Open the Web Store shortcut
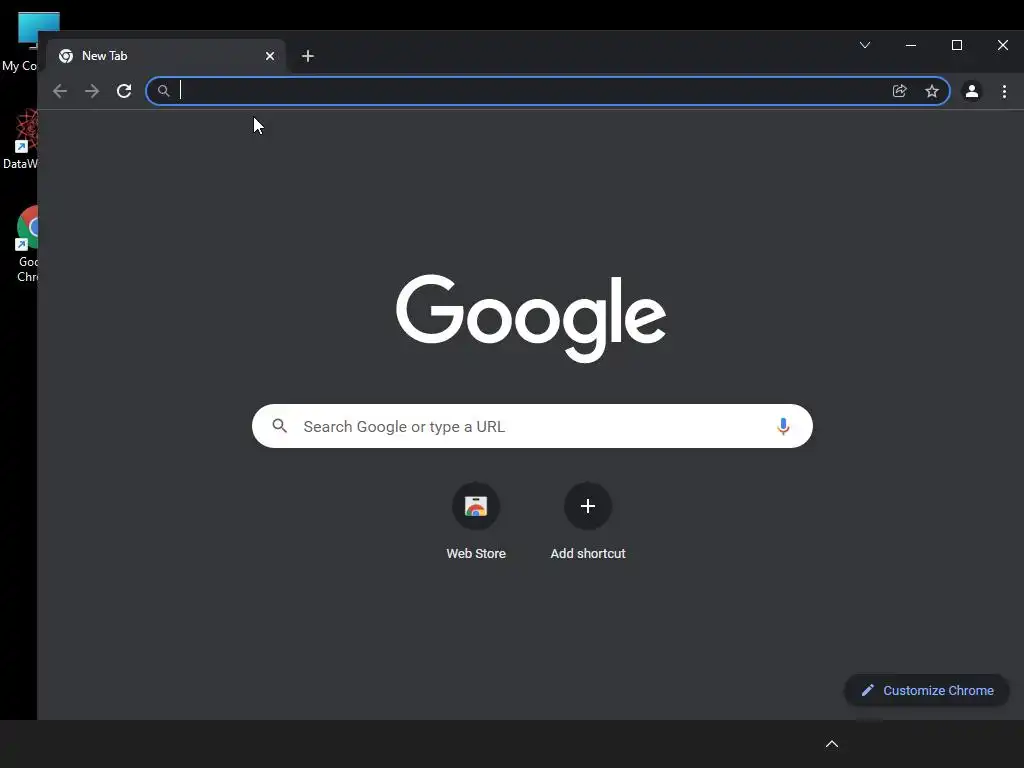This screenshot has height=768, width=1024. click(476, 521)
